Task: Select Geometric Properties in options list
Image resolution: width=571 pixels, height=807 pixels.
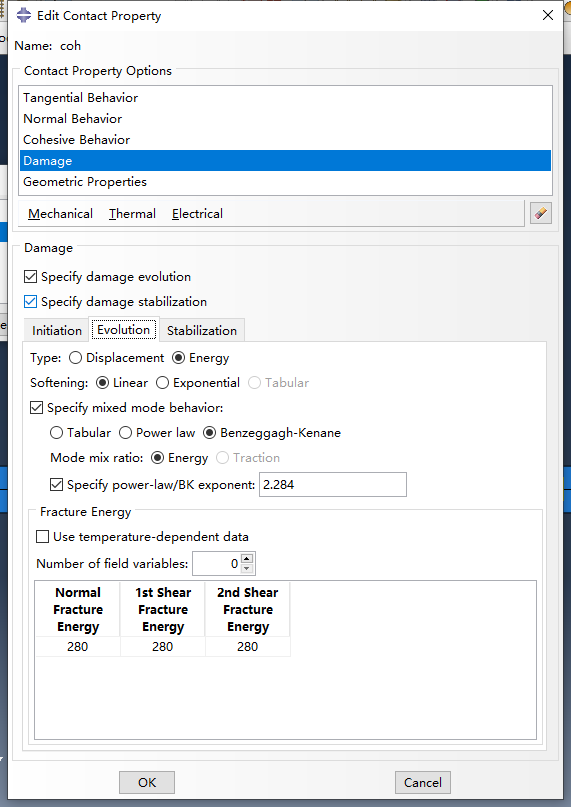Action: [285, 182]
